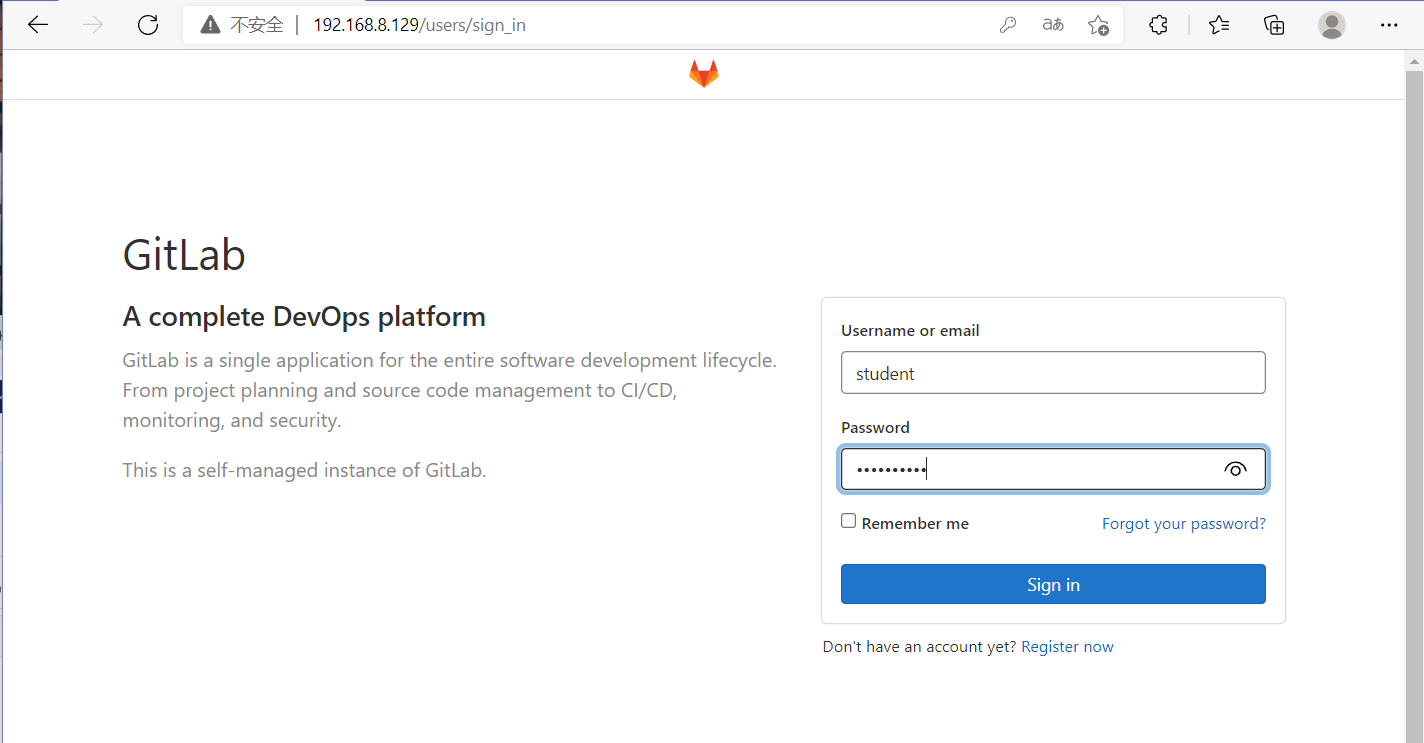Open the browser extensions puzzle icon

1158,25
